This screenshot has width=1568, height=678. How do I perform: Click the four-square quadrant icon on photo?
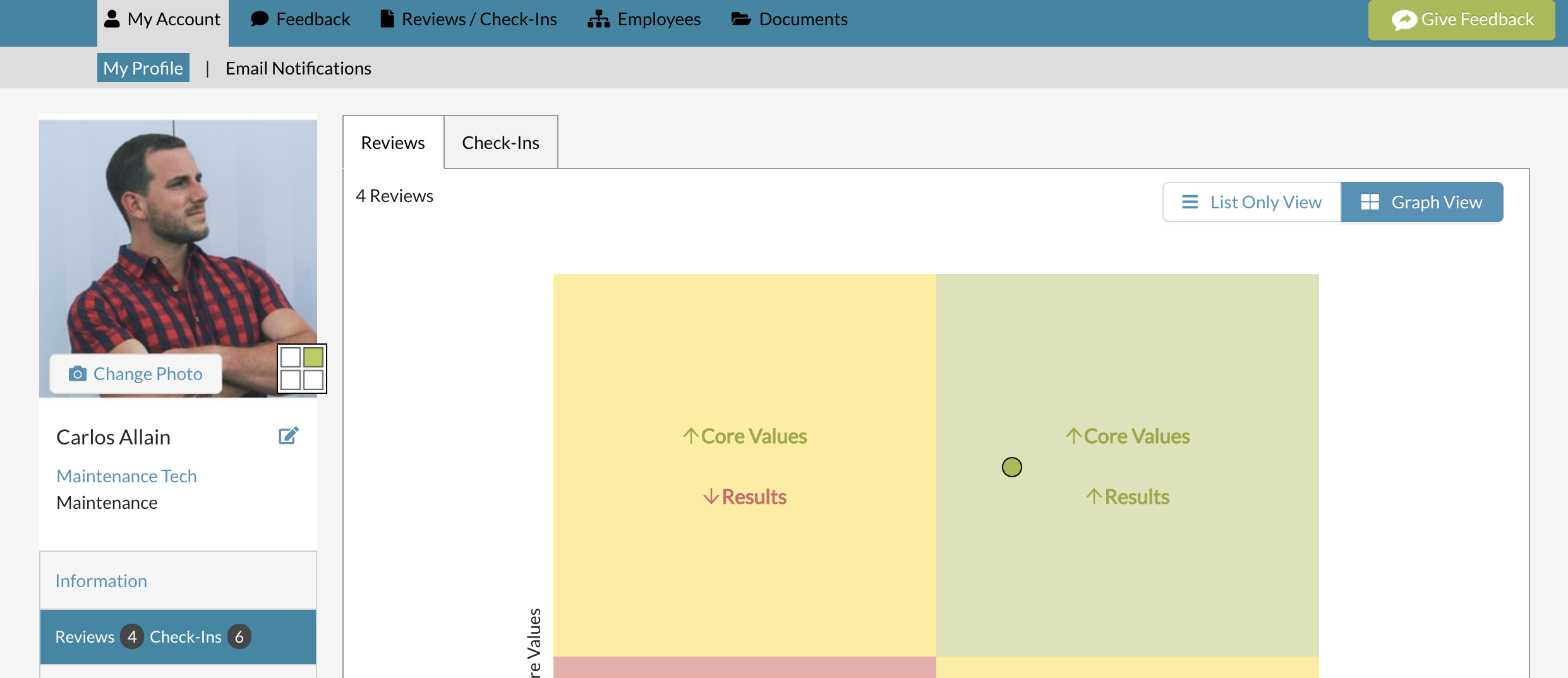coord(302,369)
